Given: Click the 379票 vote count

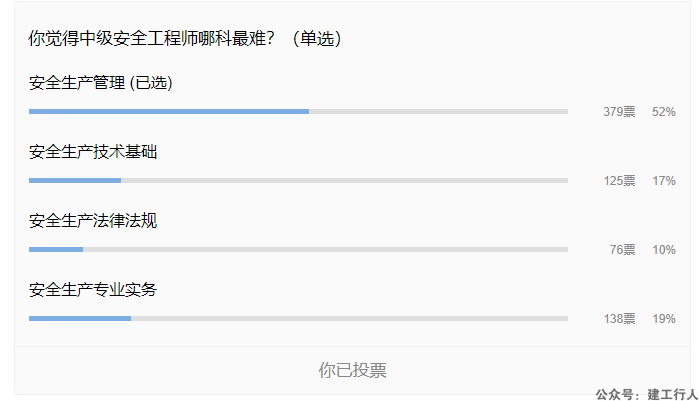Looking at the screenshot, I should (x=619, y=112).
